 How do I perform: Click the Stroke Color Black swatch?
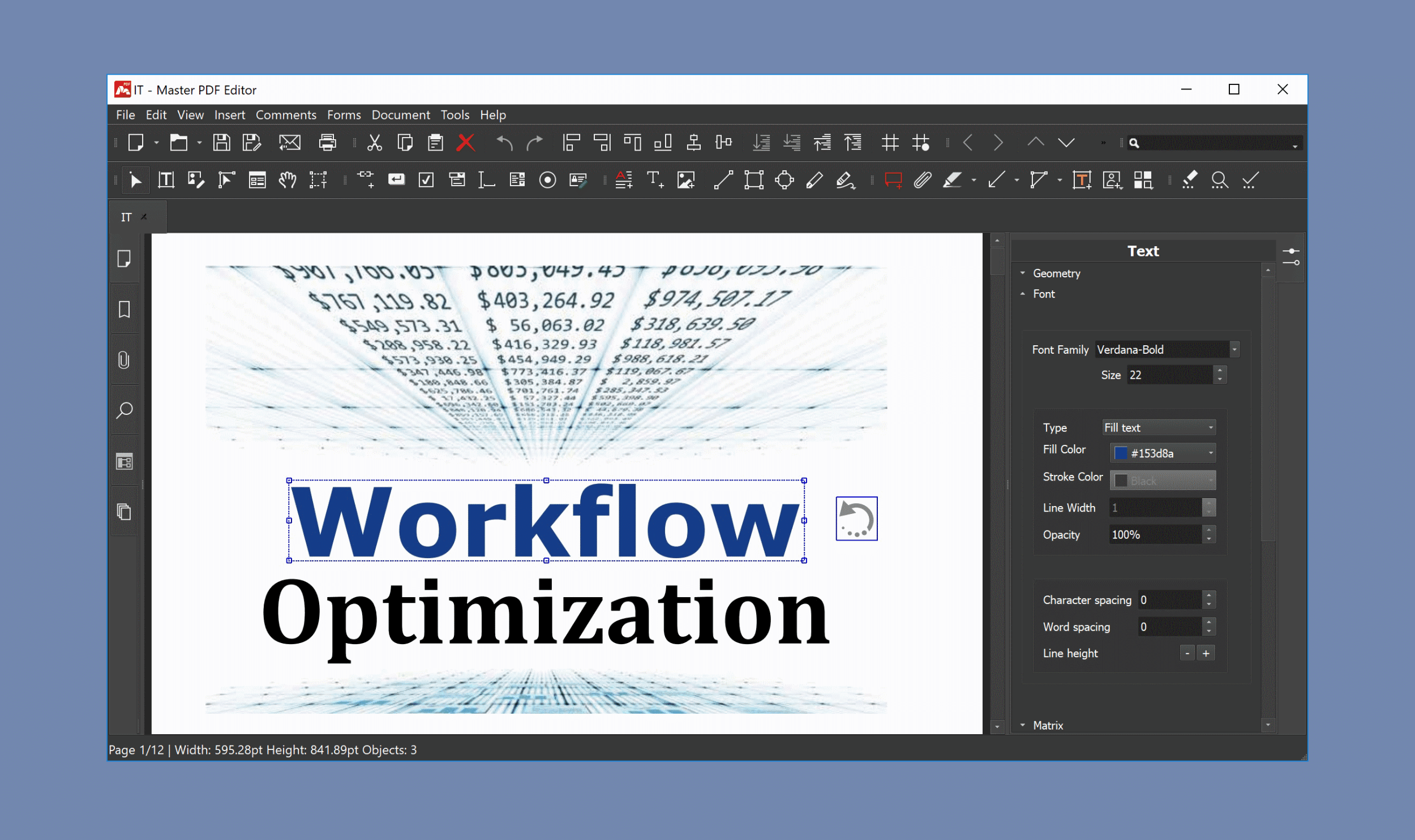pos(1121,481)
